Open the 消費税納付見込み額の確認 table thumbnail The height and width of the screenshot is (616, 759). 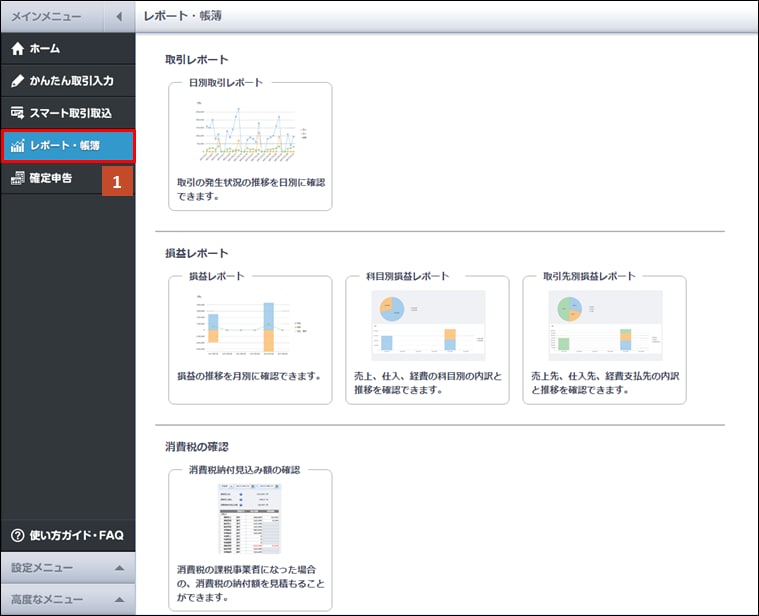click(x=250, y=518)
